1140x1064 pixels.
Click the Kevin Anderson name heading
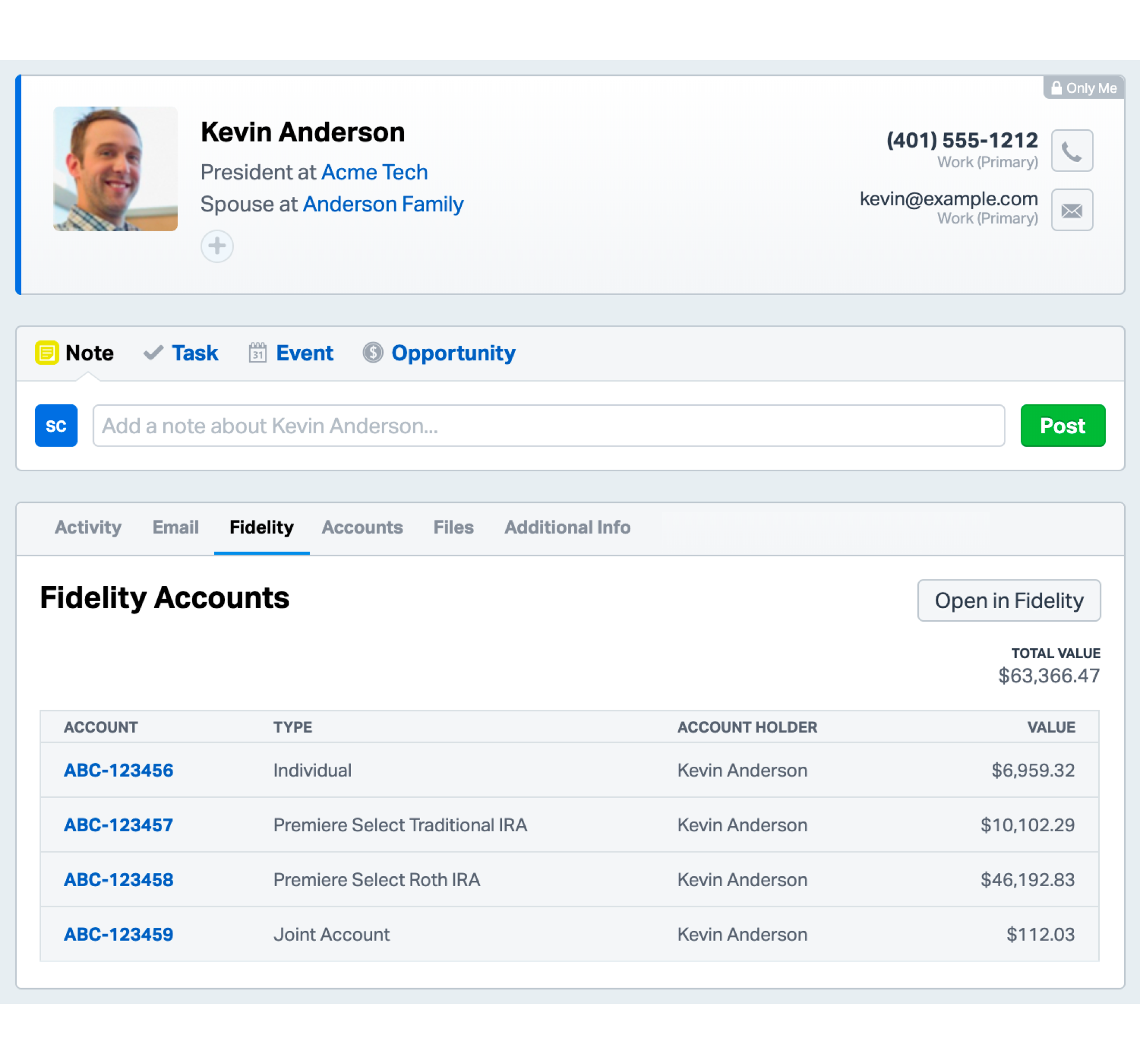pos(303,132)
